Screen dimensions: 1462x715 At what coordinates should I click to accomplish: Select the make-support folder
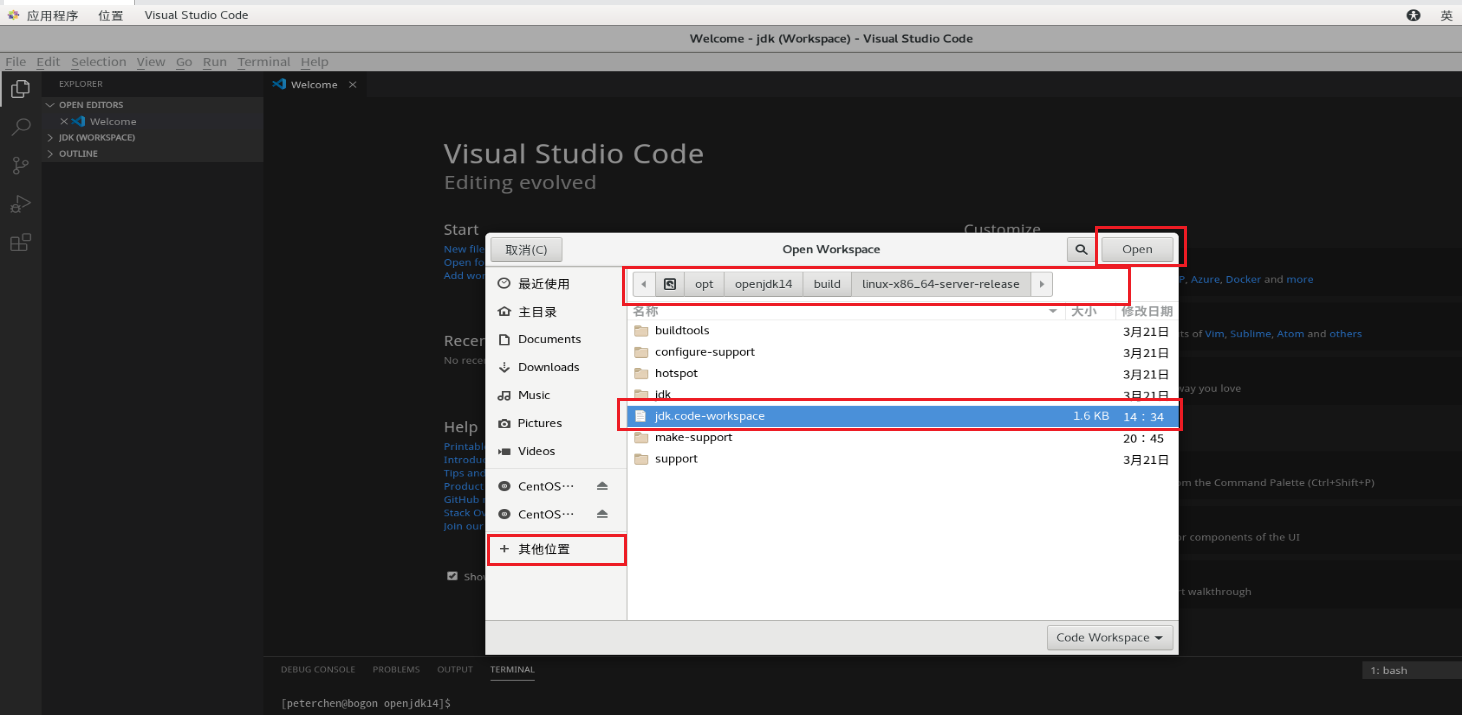click(902, 437)
